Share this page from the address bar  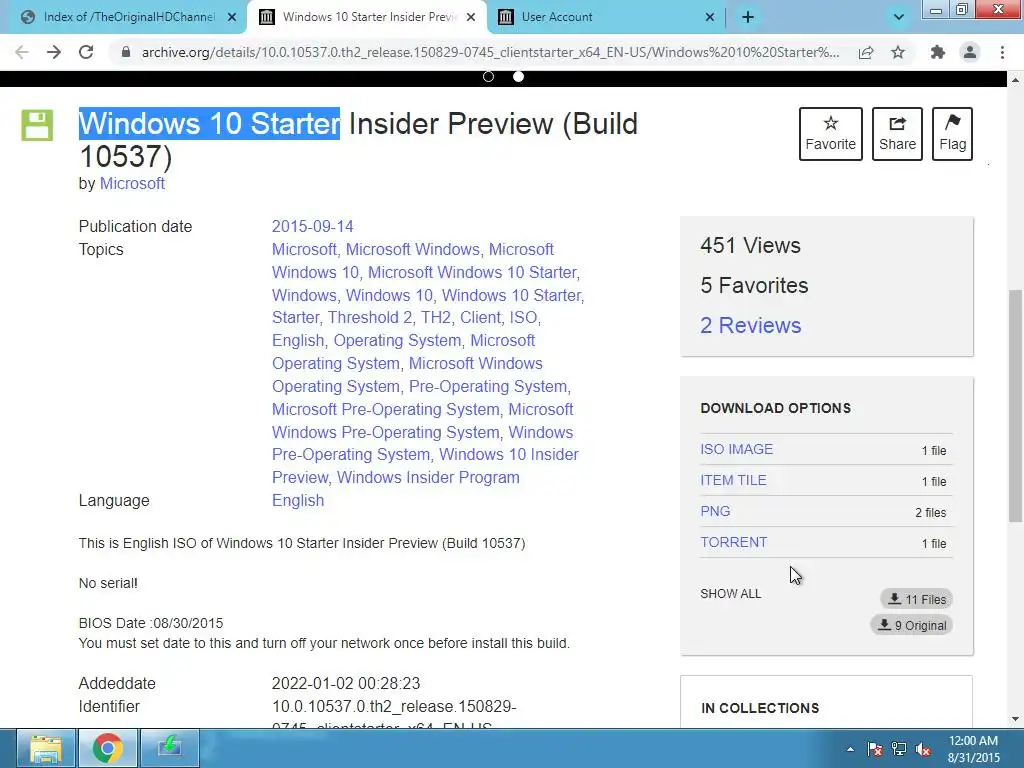(866, 52)
